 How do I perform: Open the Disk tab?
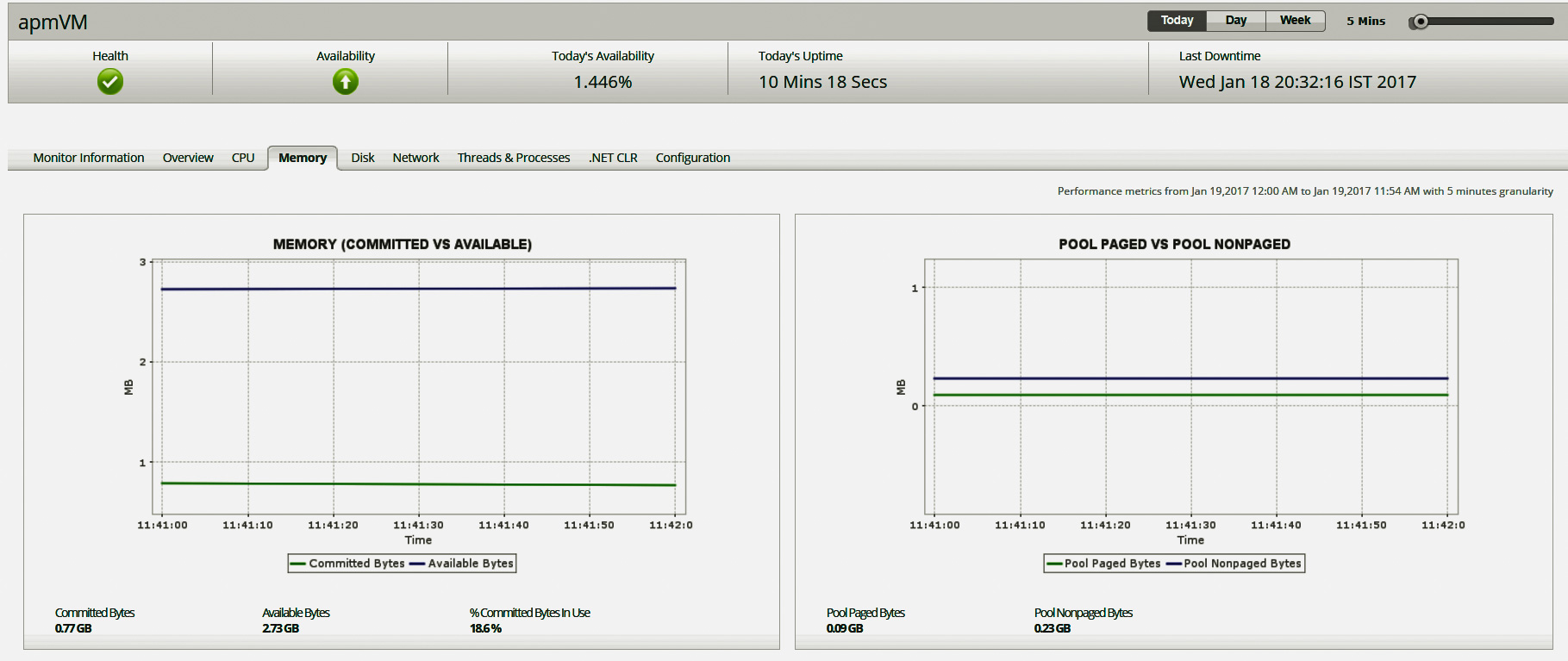[x=363, y=158]
